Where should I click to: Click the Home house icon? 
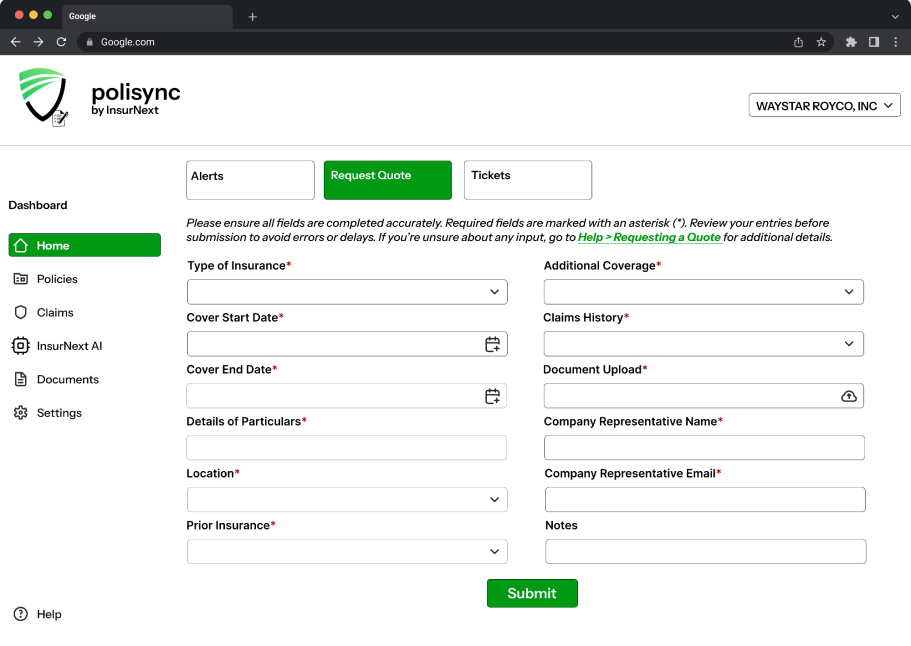pyautogui.click(x=20, y=245)
